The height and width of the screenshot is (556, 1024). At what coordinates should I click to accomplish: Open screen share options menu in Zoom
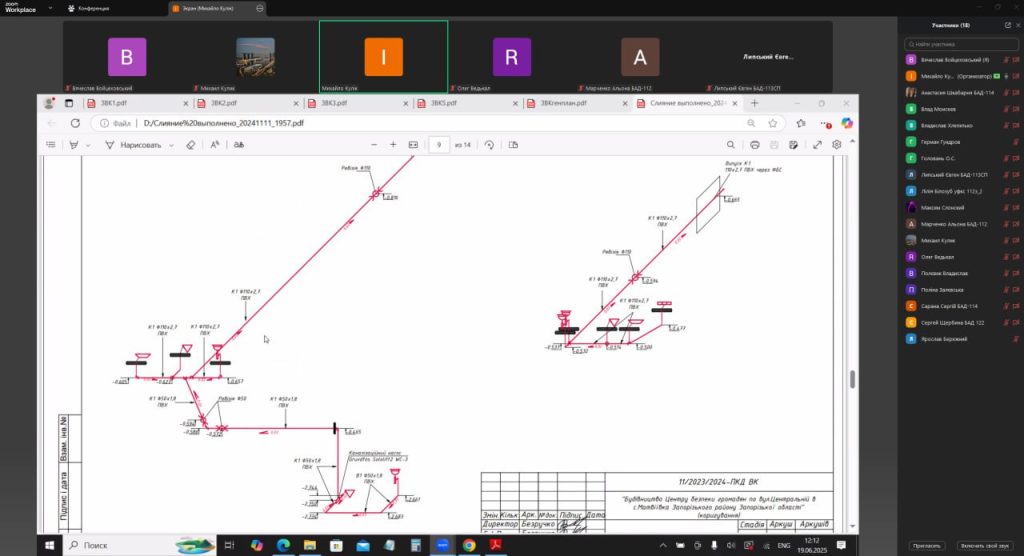point(260,8)
